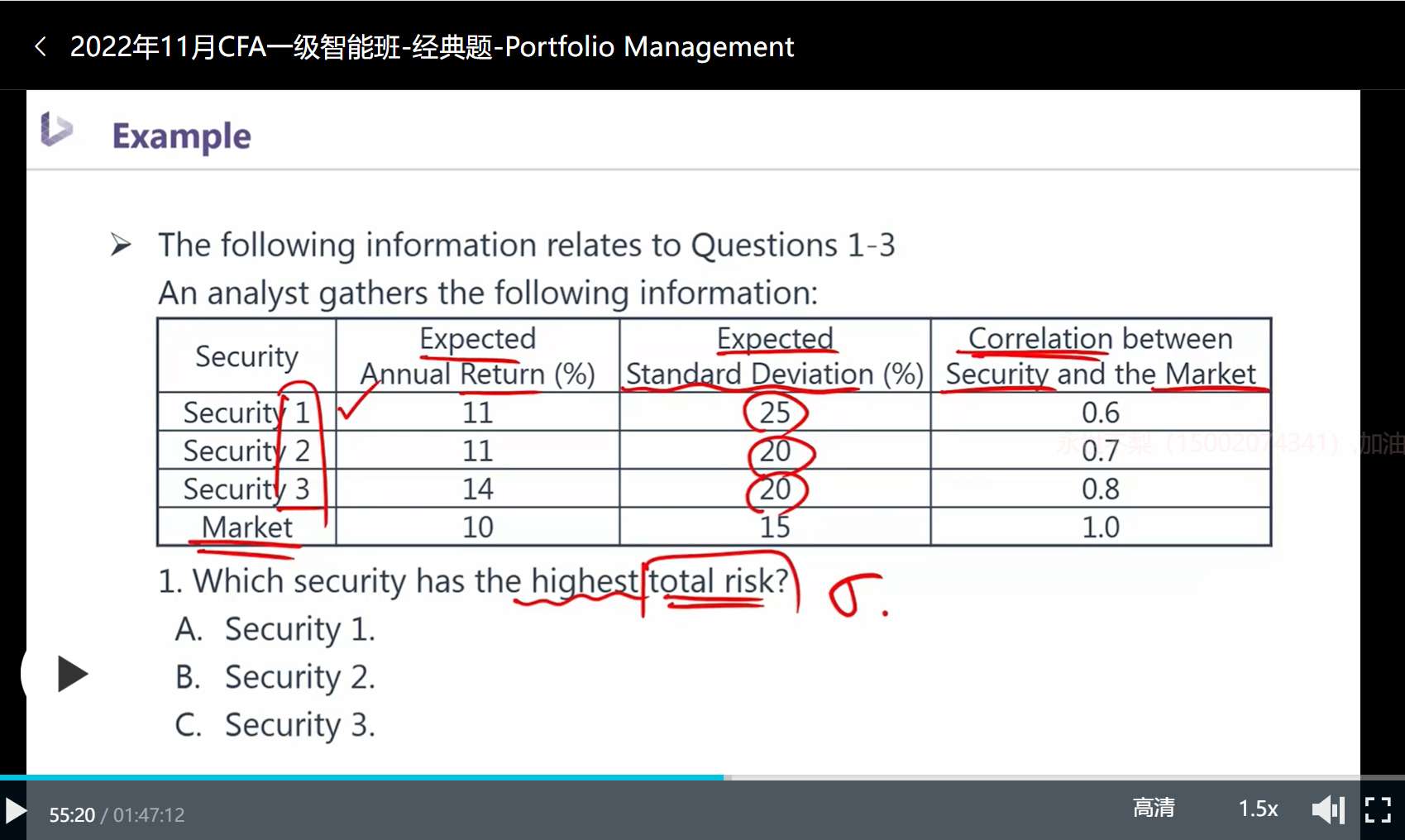Click the CFA Portfolio Management video title
This screenshot has width=1405, height=840.
tap(432, 47)
